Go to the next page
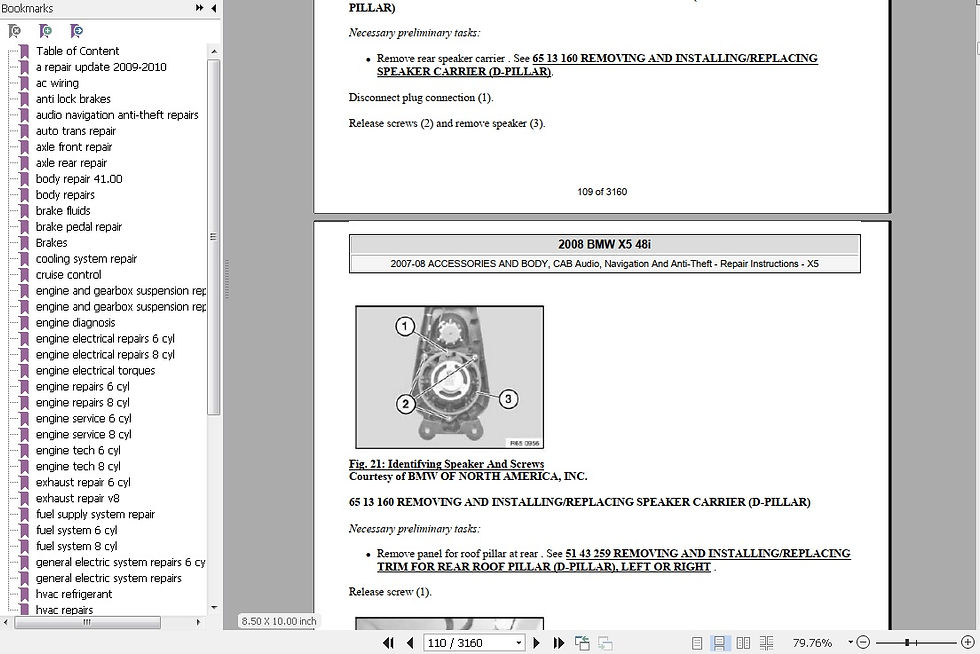 click(x=536, y=643)
